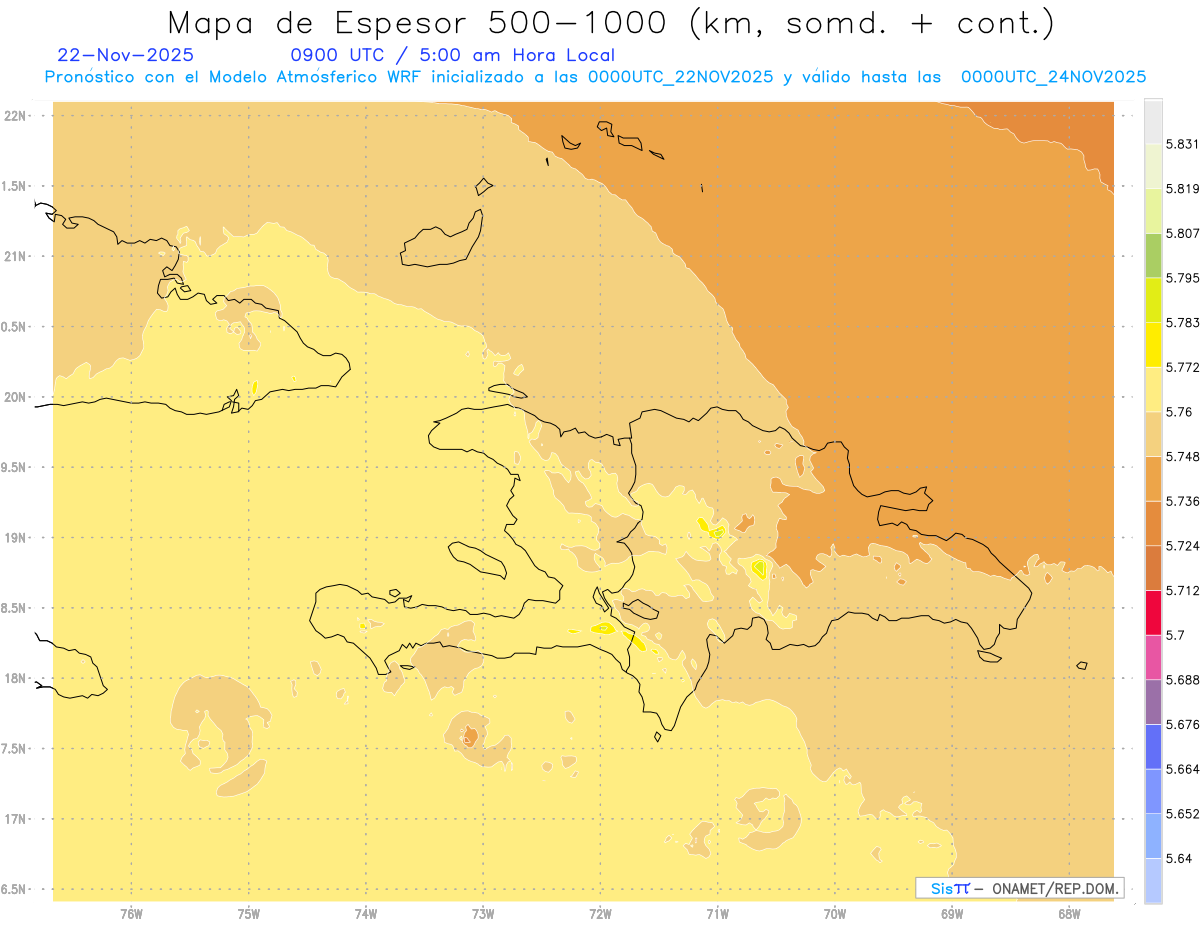Click the legend value '5.688'
Viewport: 1200px width, 927px height.
tap(1182, 680)
